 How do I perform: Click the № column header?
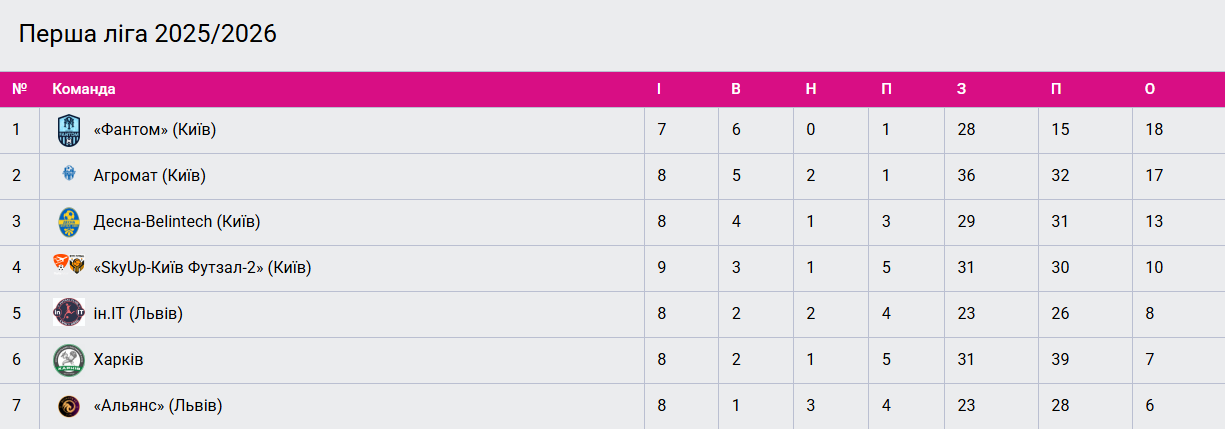[x=19, y=89]
